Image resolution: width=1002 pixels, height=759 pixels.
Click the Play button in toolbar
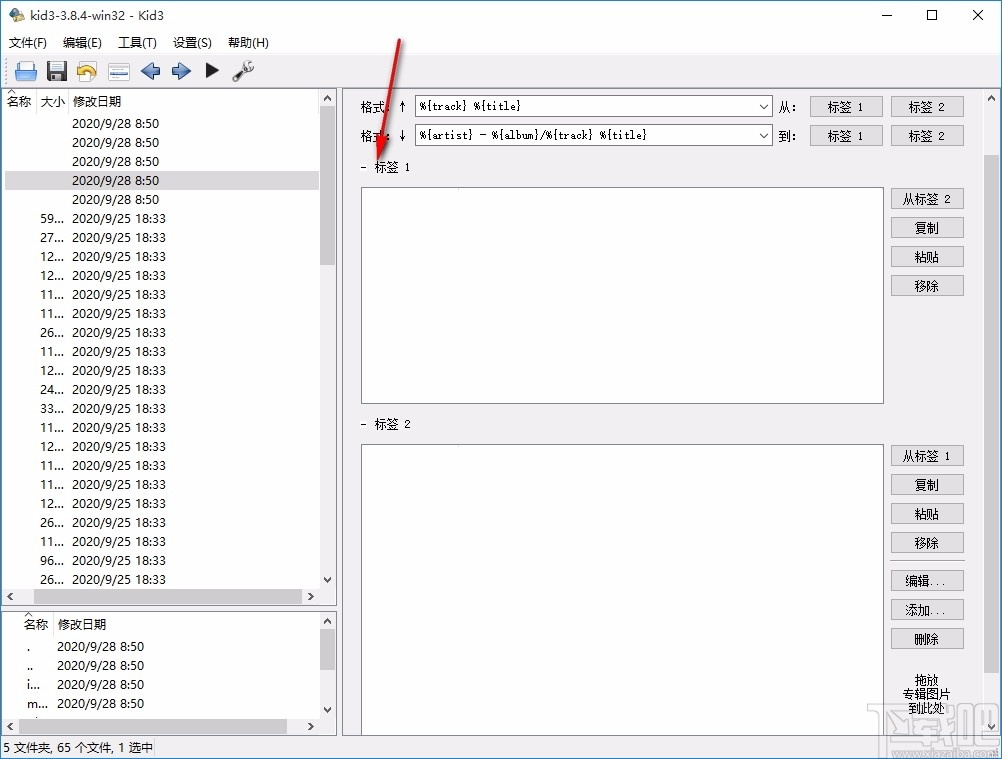pyautogui.click(x=212, y=70)
